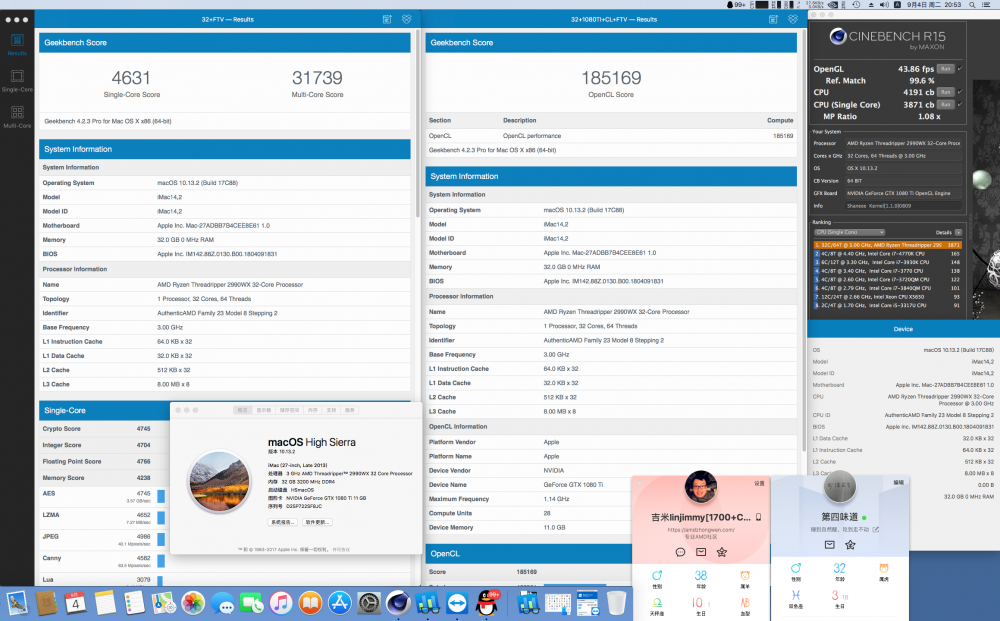The width and height of the screenshot is (1000, 621).
Task: Run the CPU (Single Core) test in Cinebench
Action: coord(946,104)
